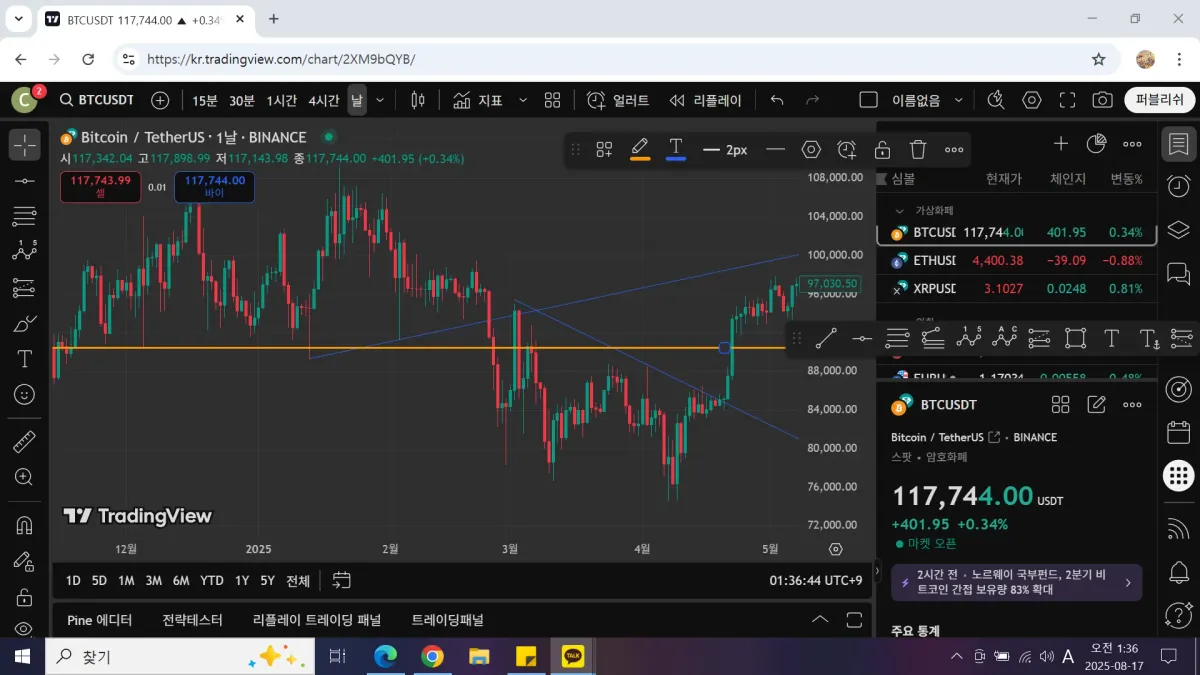Toggle hide all drawings eye icon

coord(25,629)
